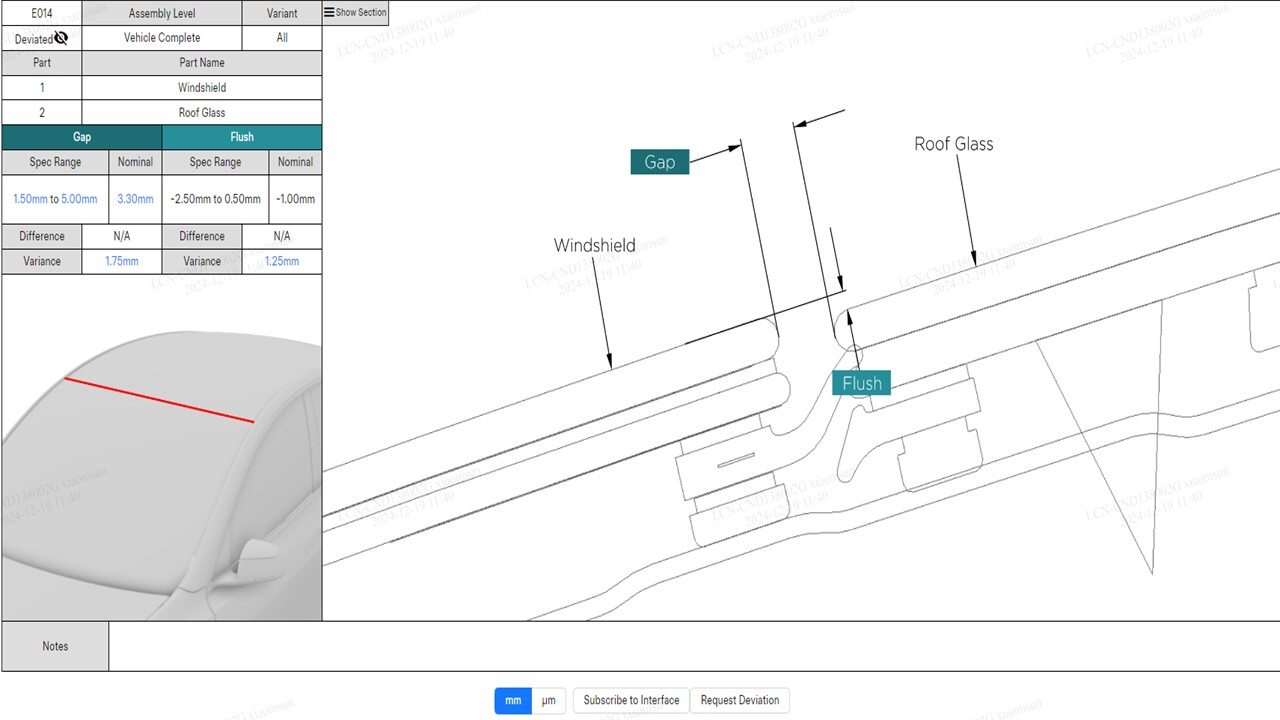Select the Roof Glass part row
The width and height of the screenshot is (1280, 720).
202,113
